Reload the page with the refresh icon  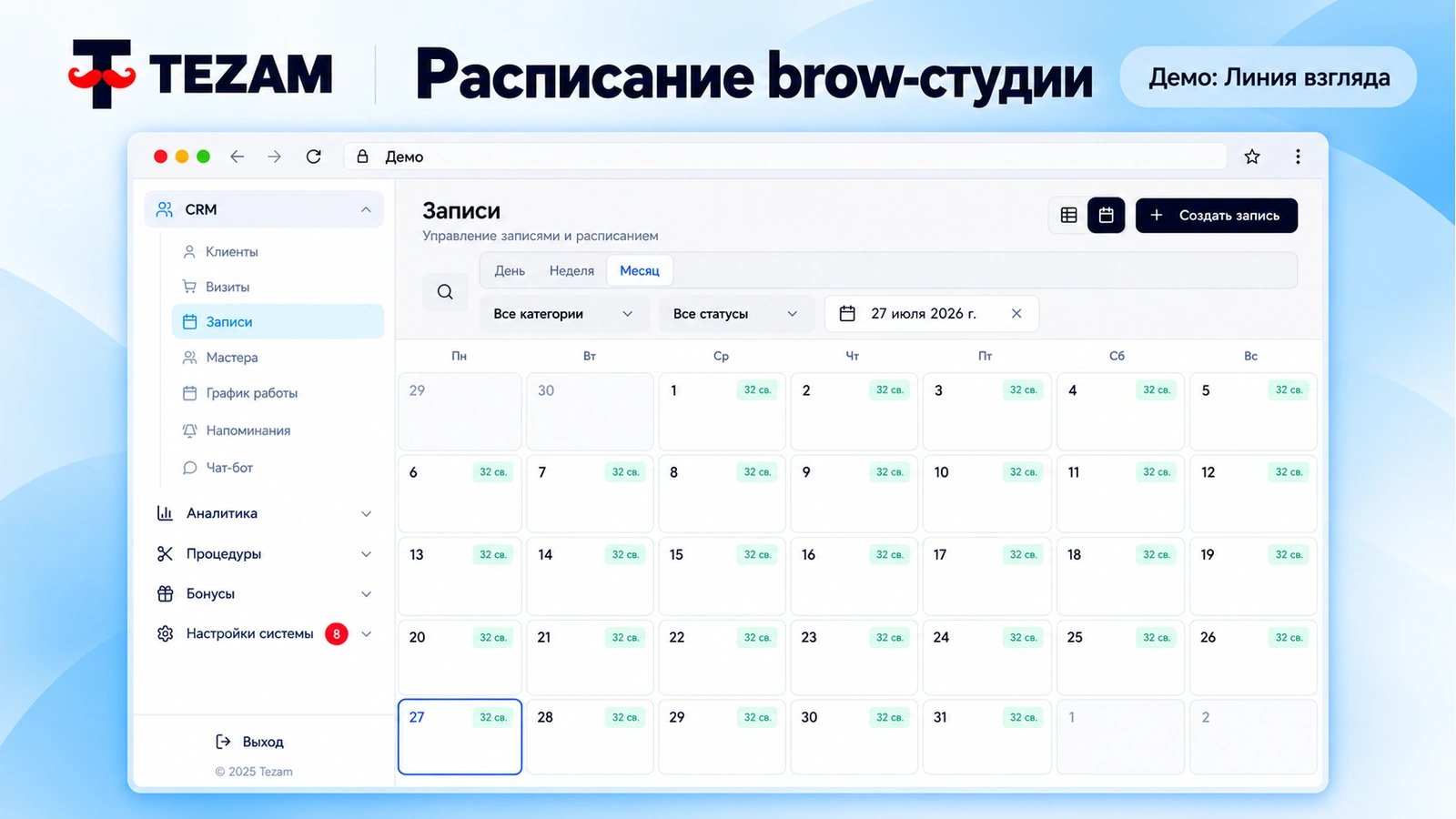(314, 157)
